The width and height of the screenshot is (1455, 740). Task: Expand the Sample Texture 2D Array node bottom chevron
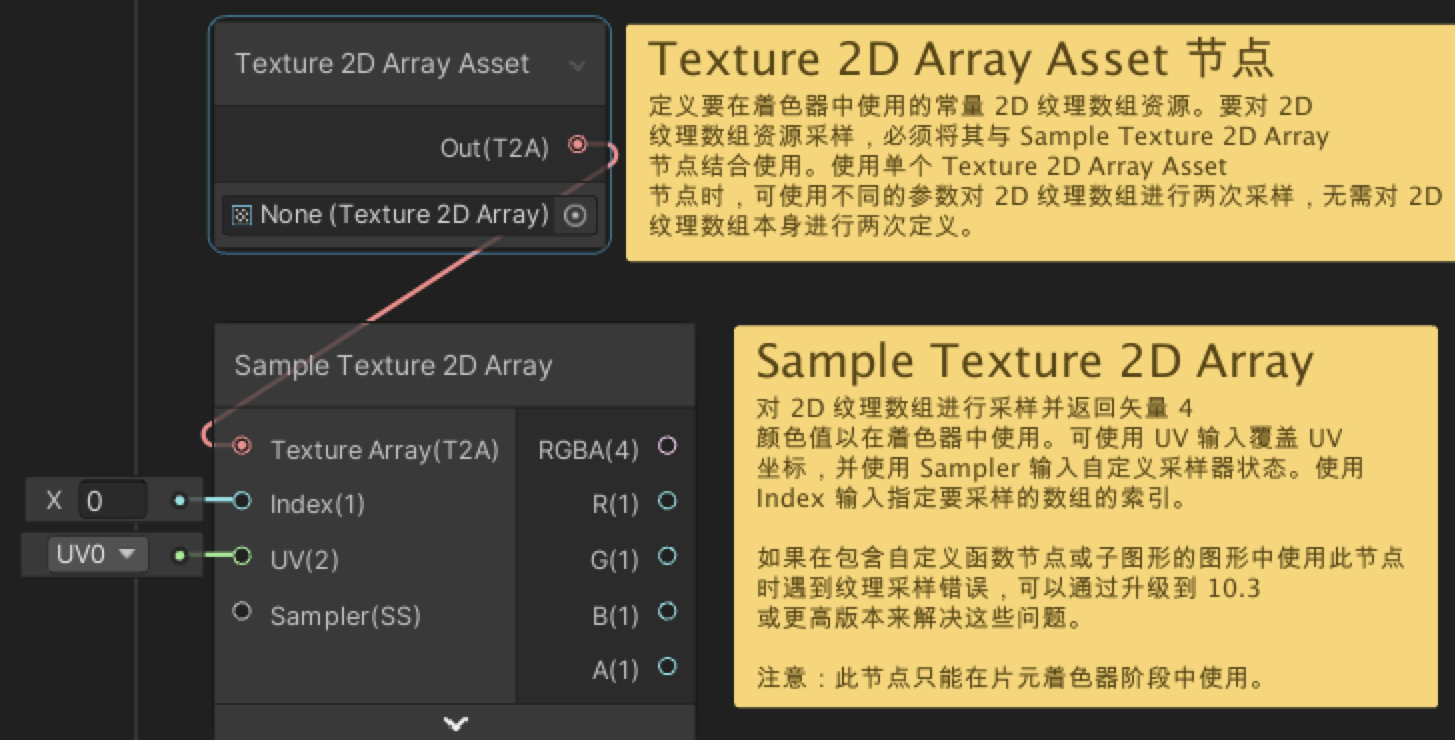click(x=455, y=723)
